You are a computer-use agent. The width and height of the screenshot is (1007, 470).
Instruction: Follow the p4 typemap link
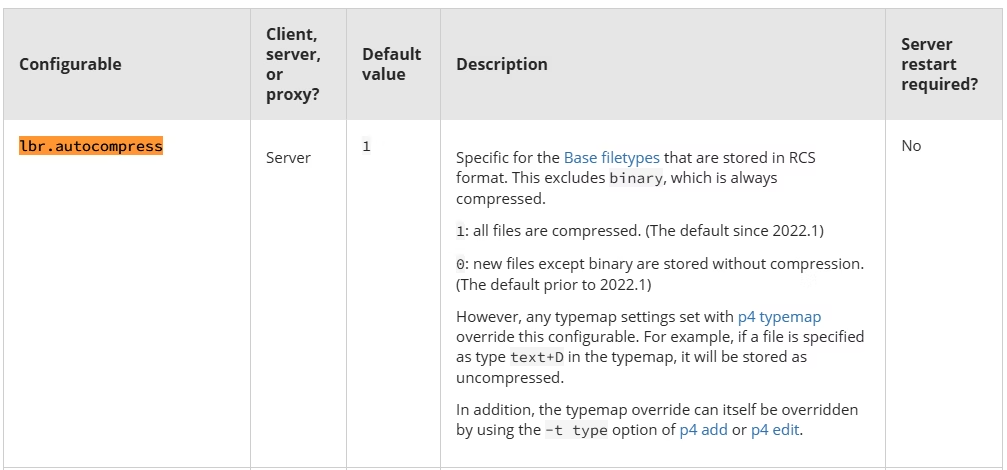pos(779,317)
